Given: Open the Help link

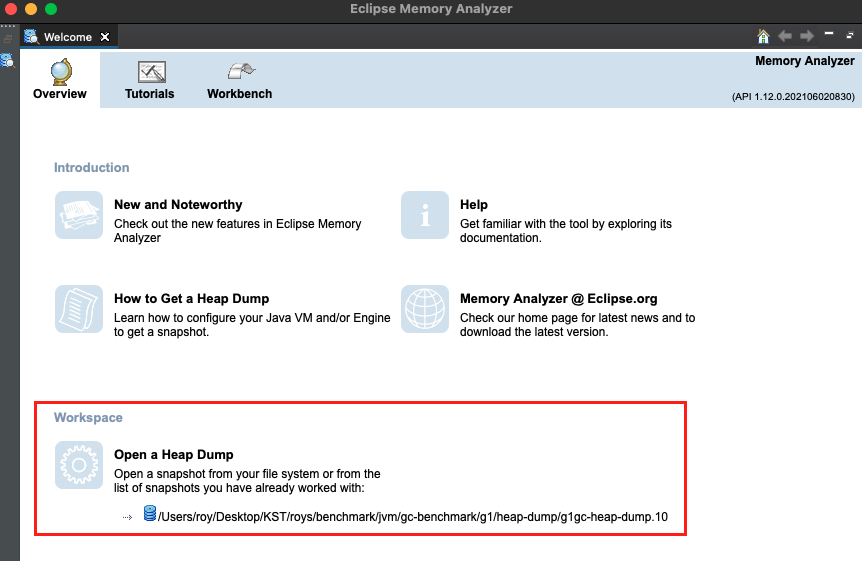Looking at the screenshot, I should coord(474,205).
